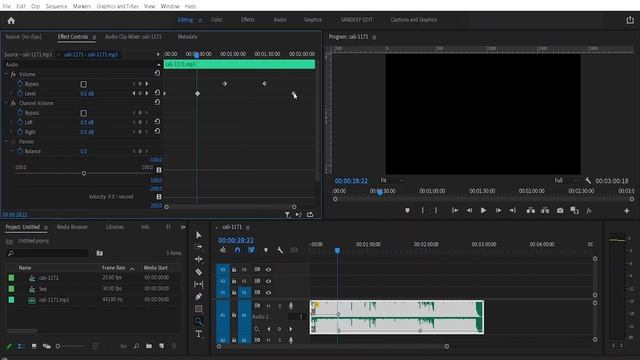Export frame with camera icon
Image resolution: width=640 pixels, height=360 pixels.
tap(560, 211)
